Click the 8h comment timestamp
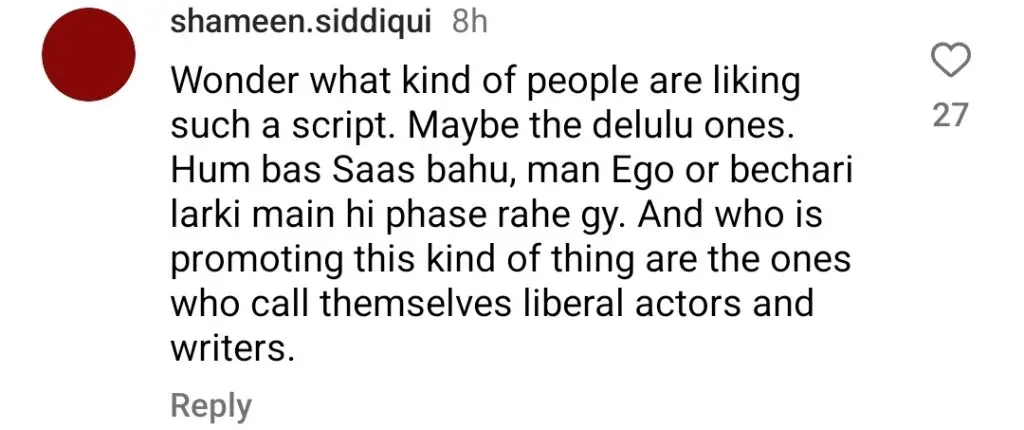The image size is (1024, 430). [x=470, y=22]
